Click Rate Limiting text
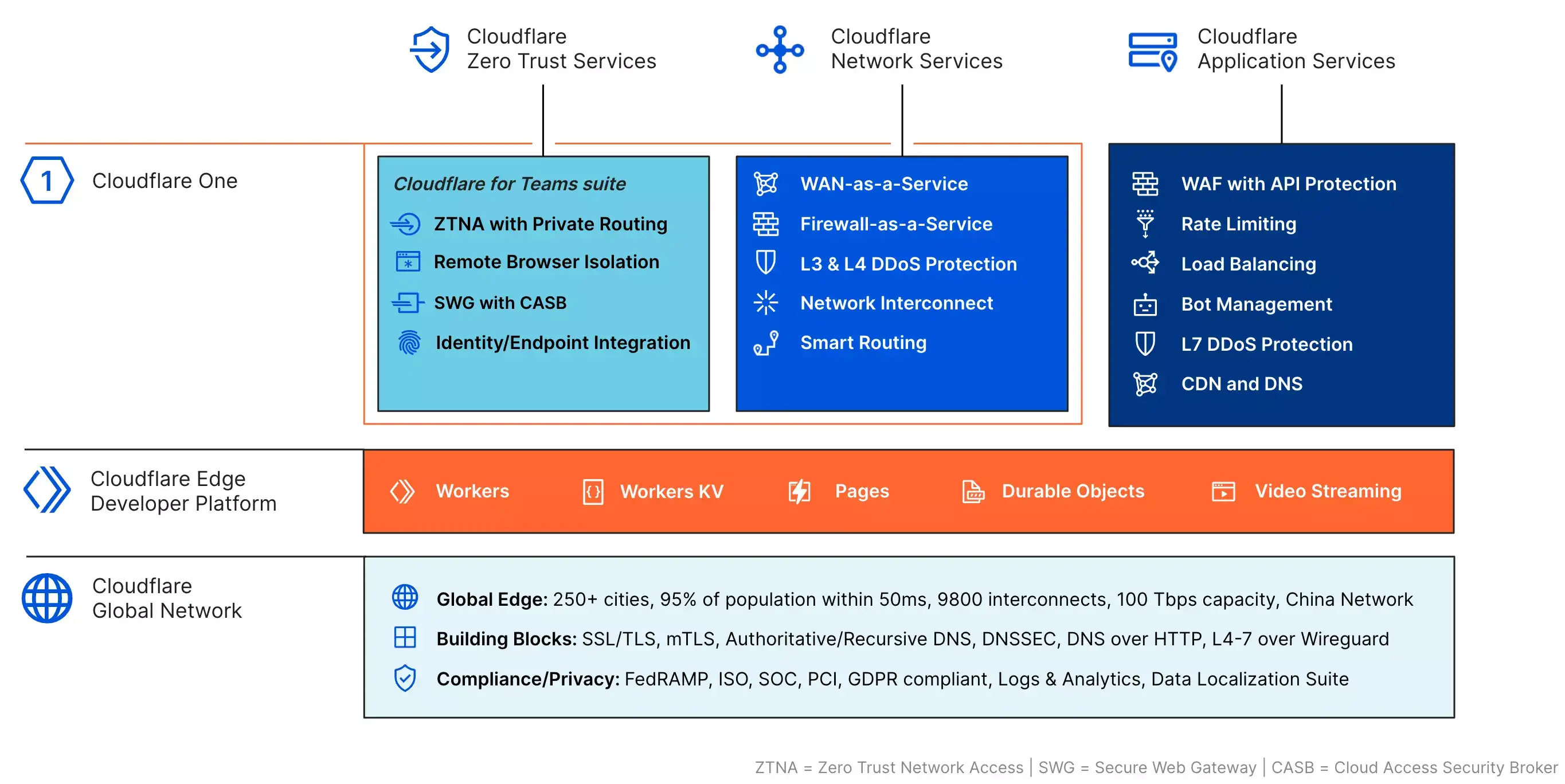The width and height of the screenshot is (1565, 784). [1238, 224]
